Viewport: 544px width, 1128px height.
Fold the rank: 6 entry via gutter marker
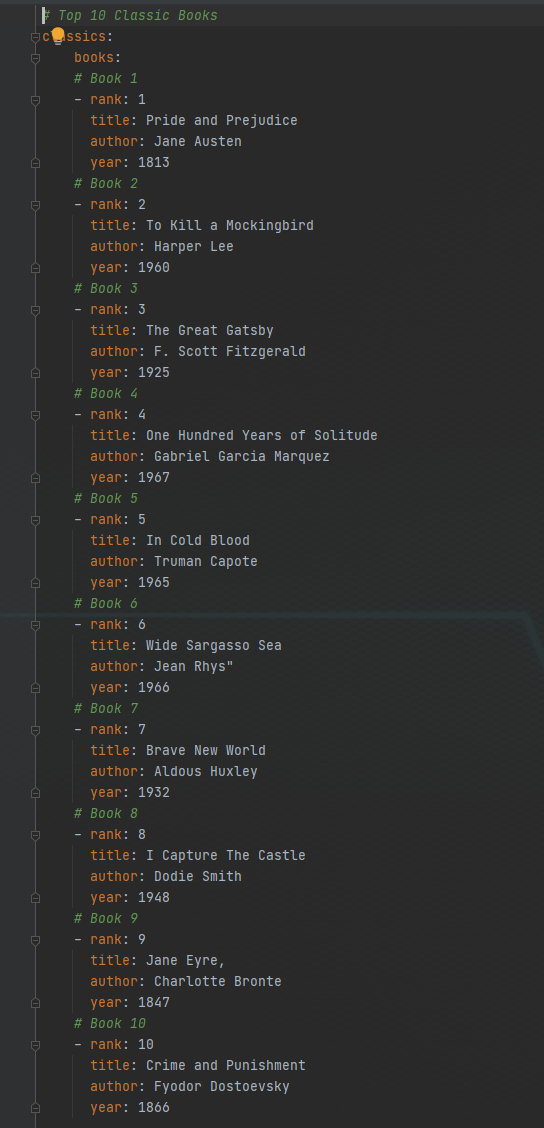point(35,625)
